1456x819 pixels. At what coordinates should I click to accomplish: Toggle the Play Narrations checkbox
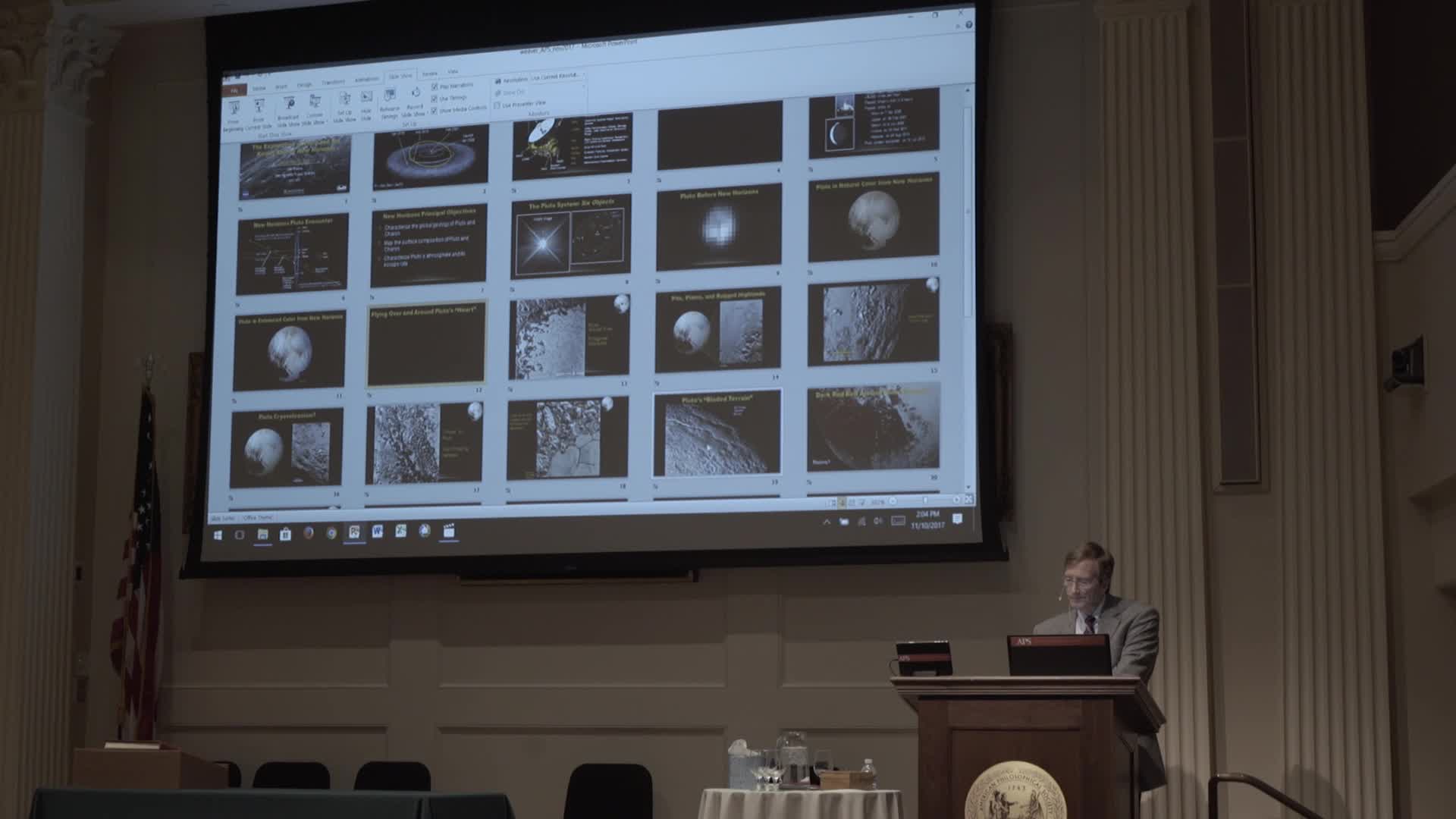click(435, 87)
